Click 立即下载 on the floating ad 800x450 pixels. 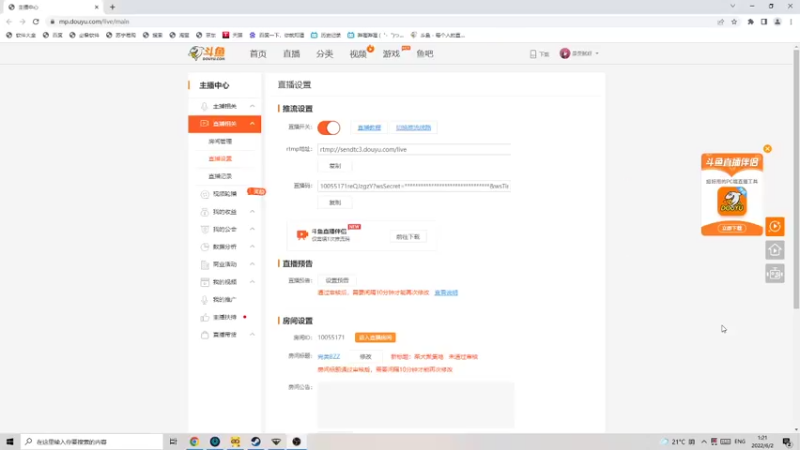(732, 228)
